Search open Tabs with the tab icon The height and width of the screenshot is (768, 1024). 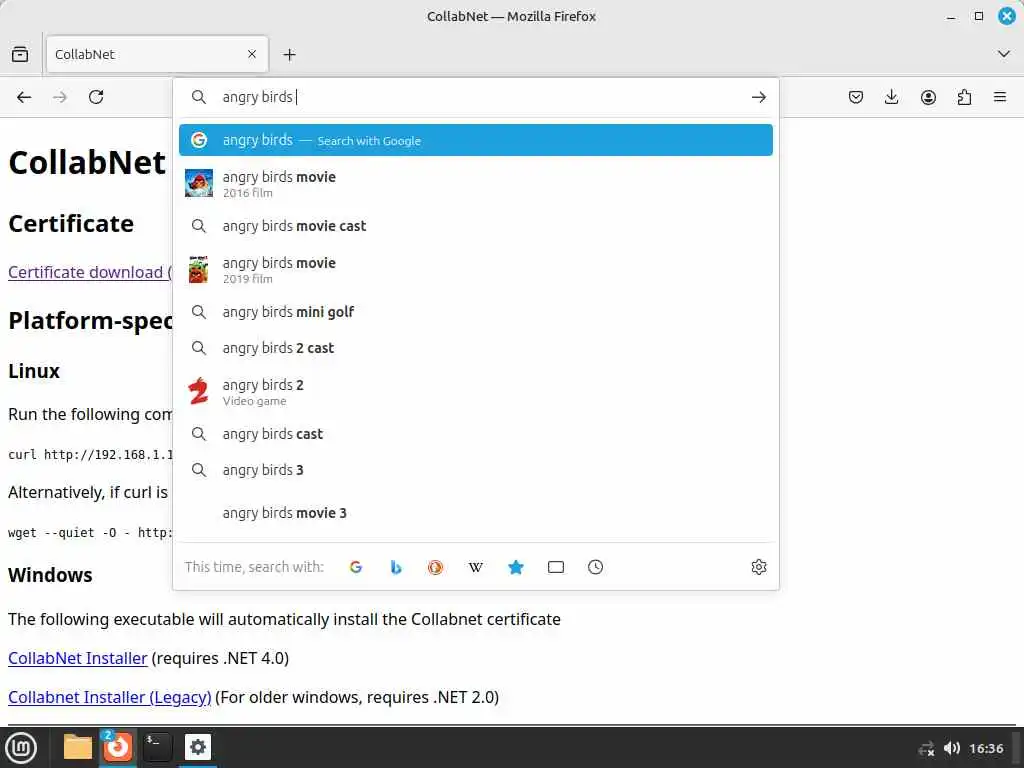pos(556,567)
